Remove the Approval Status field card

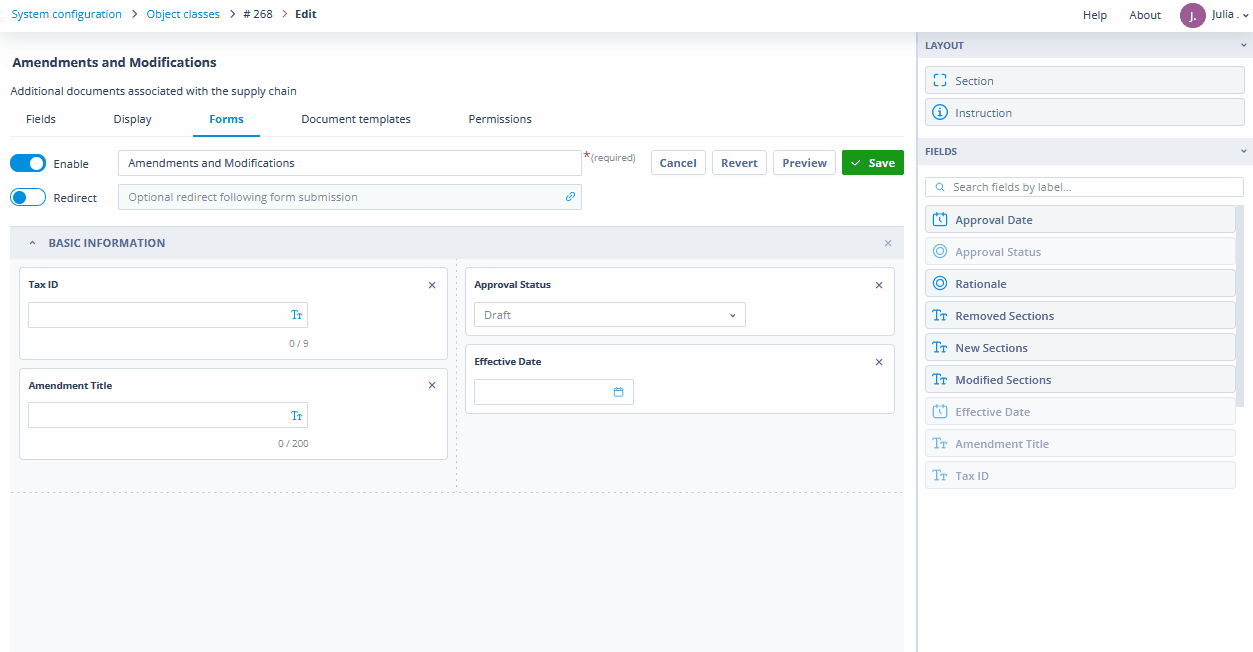[x=879, y=285]
